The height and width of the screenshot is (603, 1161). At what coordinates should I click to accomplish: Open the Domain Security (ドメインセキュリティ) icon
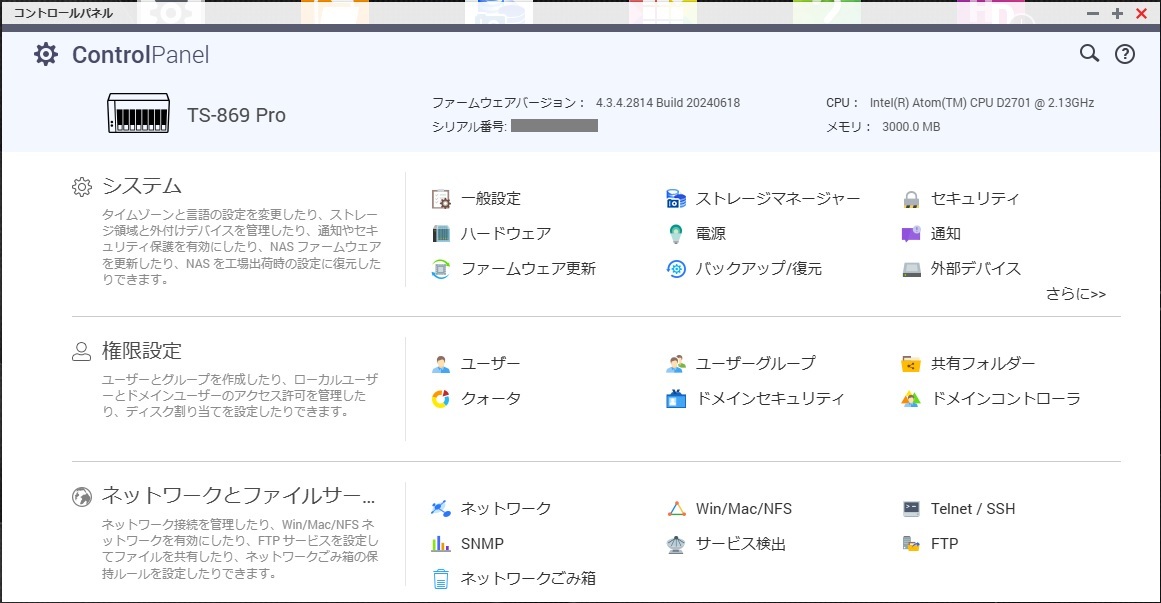point(676,399)
